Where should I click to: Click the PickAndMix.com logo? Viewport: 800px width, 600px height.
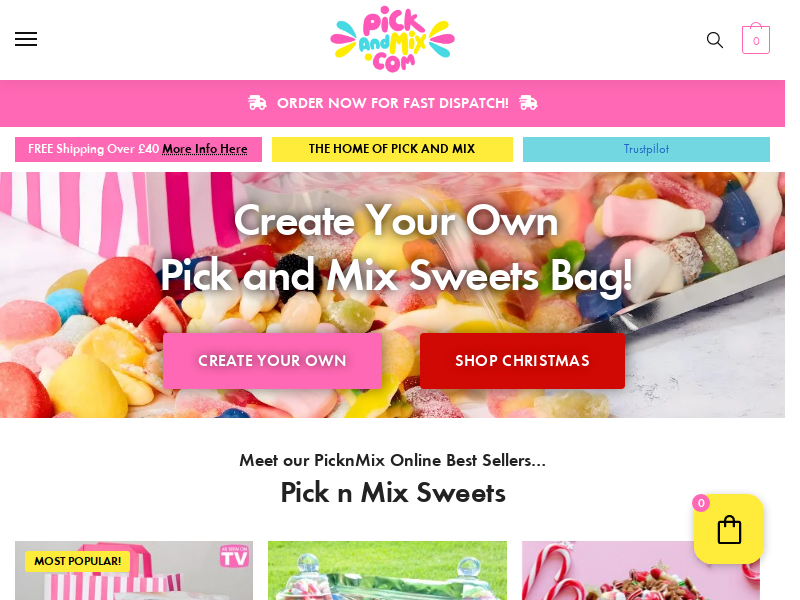point(392,39)
